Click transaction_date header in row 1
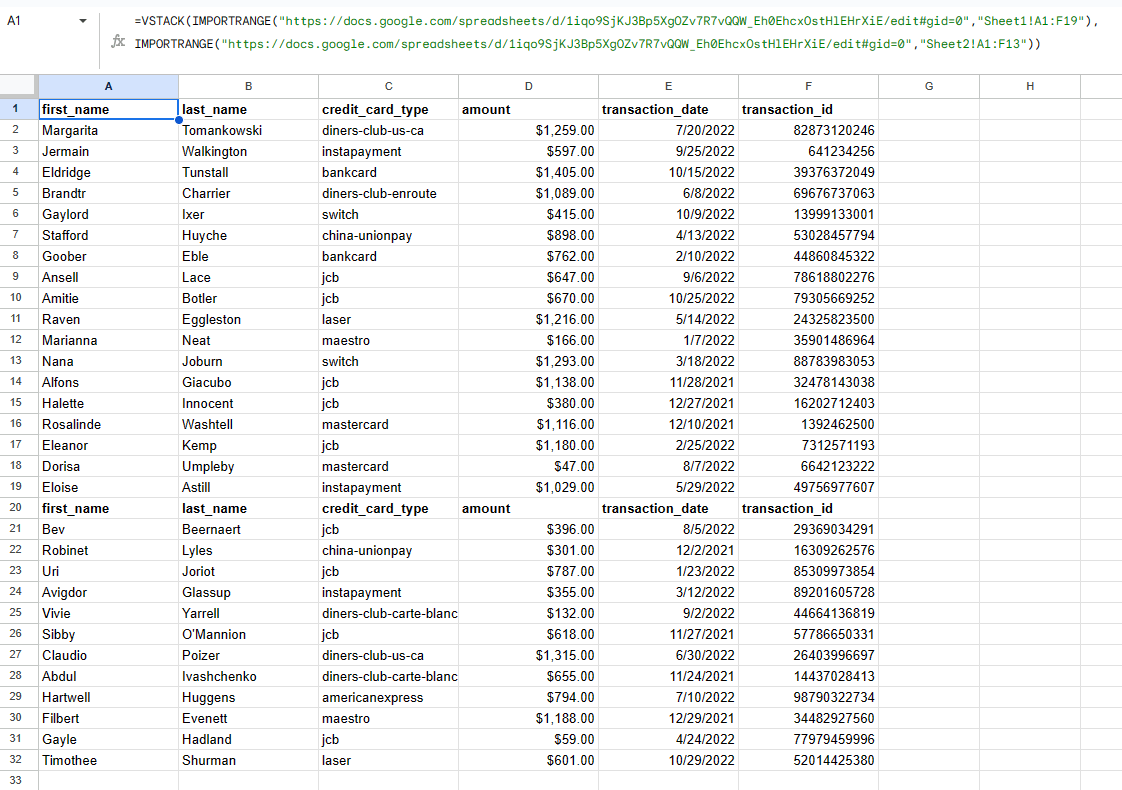The image size is (1122, 790). (x=668, y=109)
